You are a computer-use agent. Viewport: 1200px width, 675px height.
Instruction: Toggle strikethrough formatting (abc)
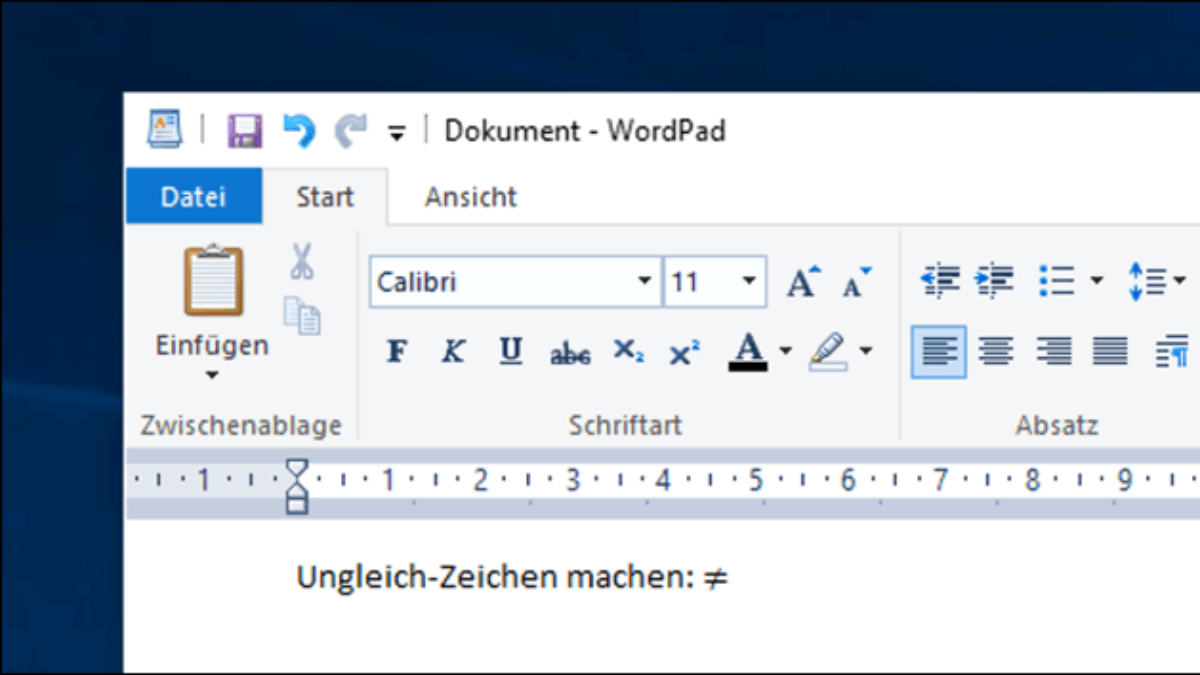pos(570,352)
